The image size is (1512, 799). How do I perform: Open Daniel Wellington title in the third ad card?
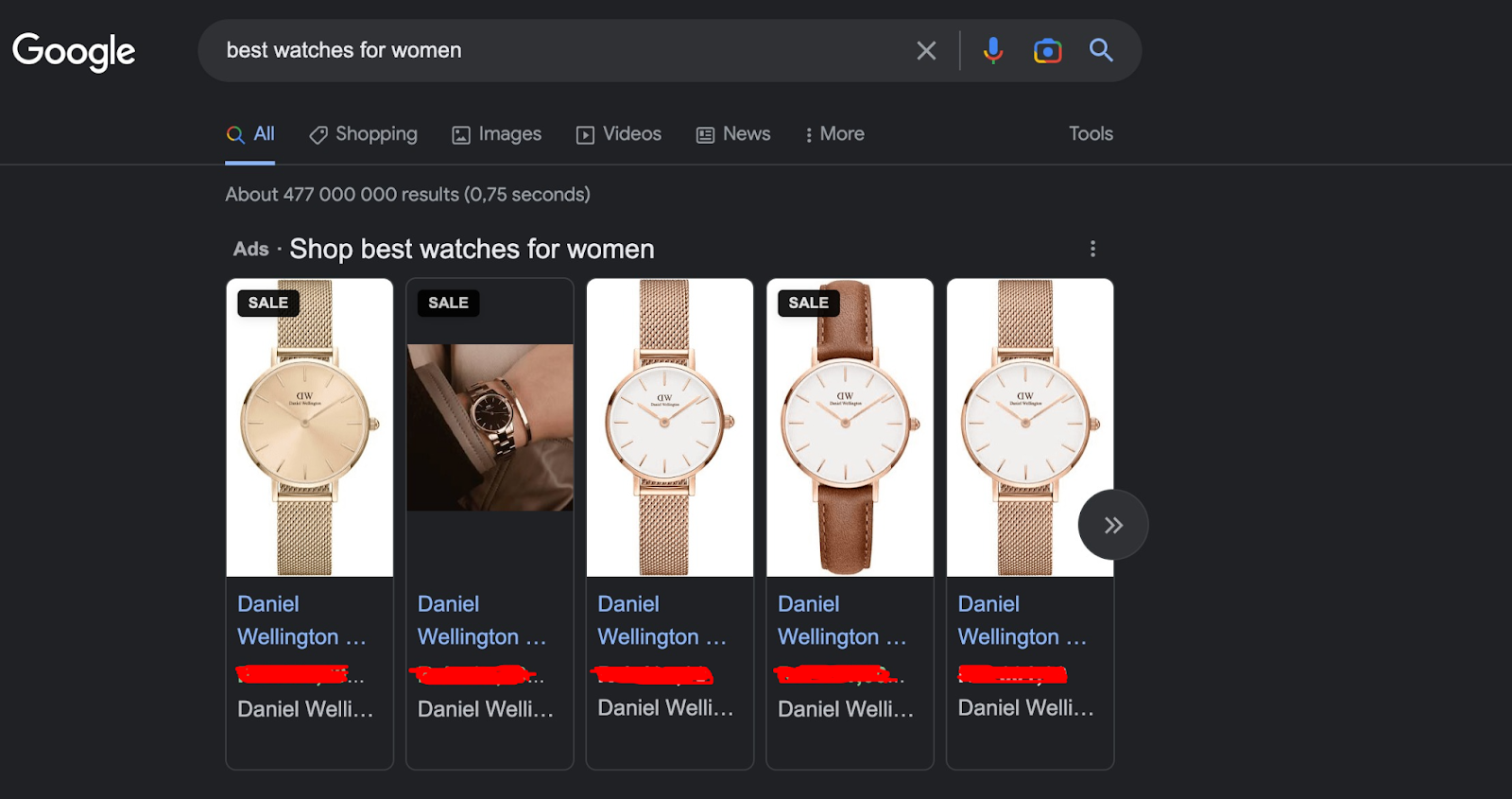pos(661,620)
